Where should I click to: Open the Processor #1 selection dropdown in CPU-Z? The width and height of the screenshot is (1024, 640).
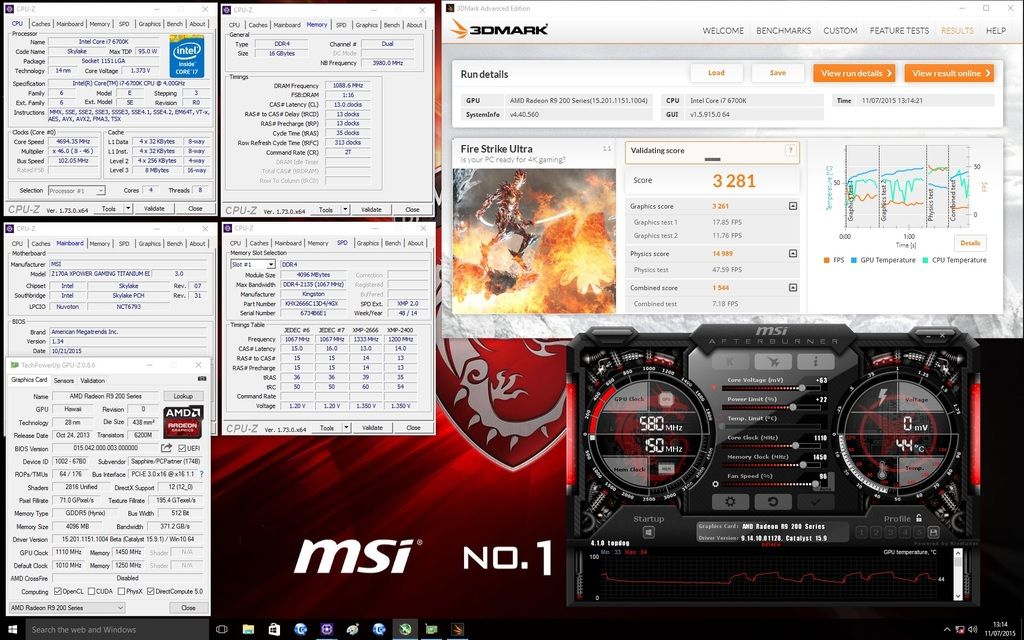pyautogui.click(x=76, y=191)
